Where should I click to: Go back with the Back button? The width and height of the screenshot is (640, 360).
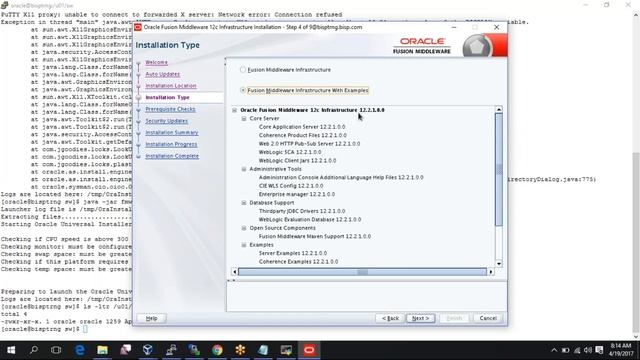coord(390,318)
